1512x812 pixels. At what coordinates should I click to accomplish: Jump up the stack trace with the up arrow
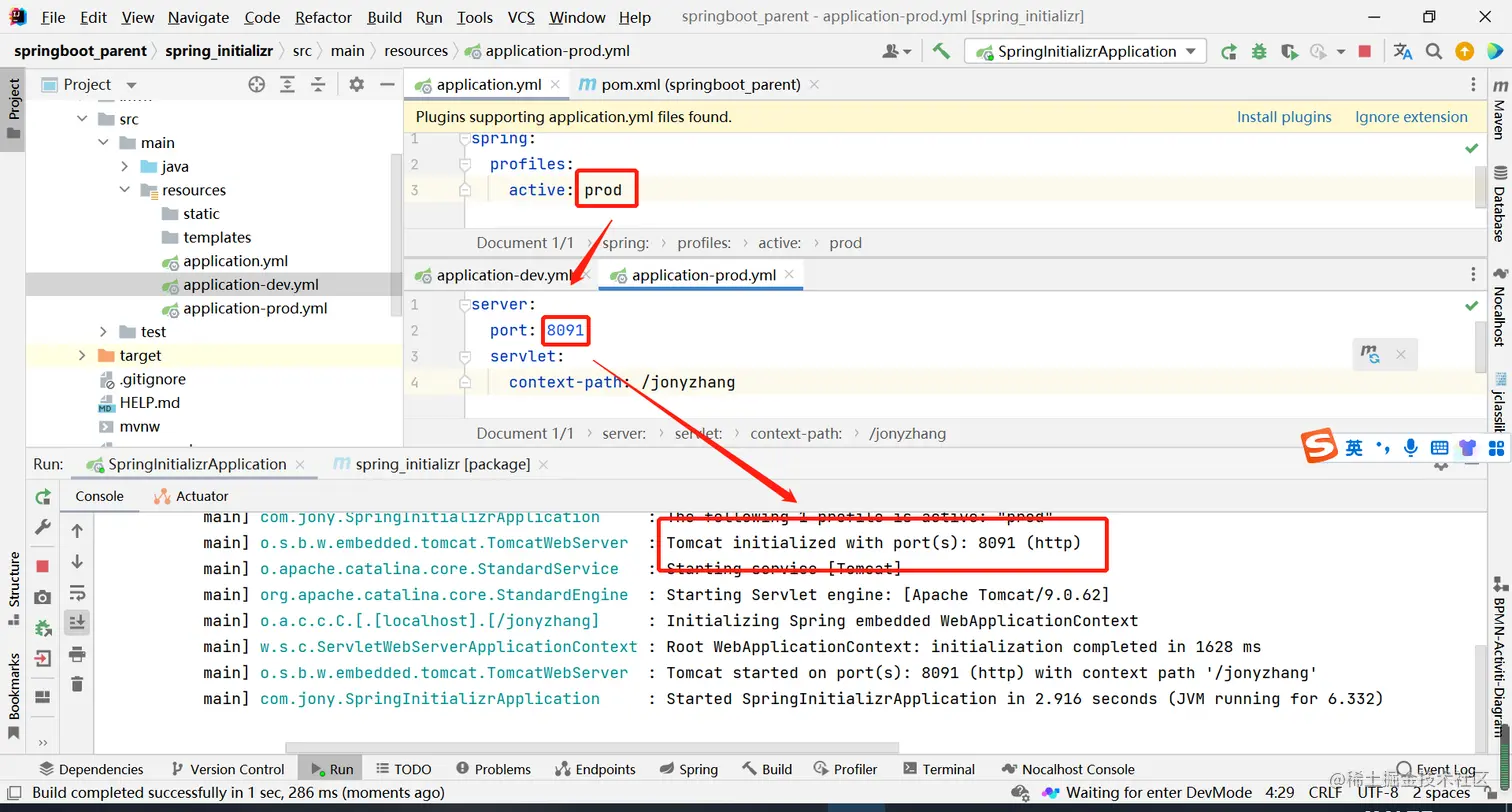[x=77, y=531]
